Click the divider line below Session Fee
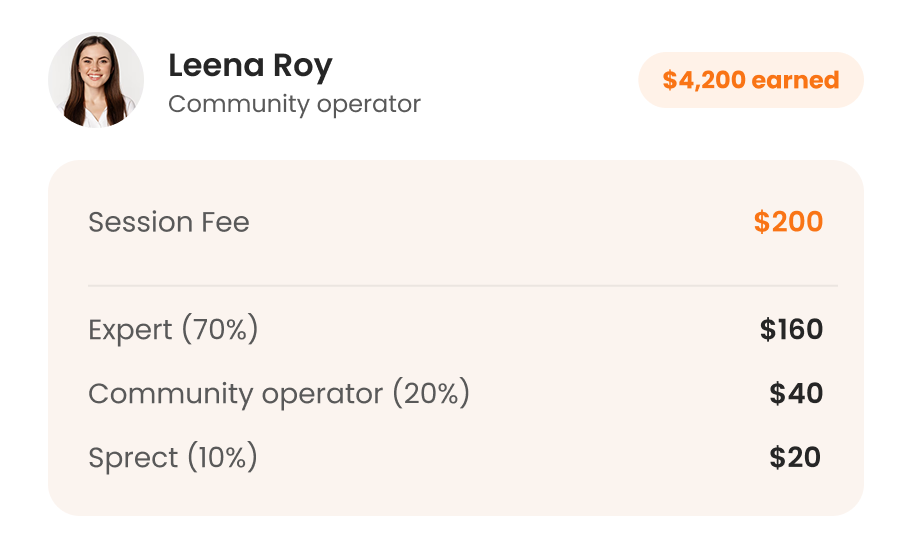The height and width of the screenshot is (552, 912). tap(462, 286)
